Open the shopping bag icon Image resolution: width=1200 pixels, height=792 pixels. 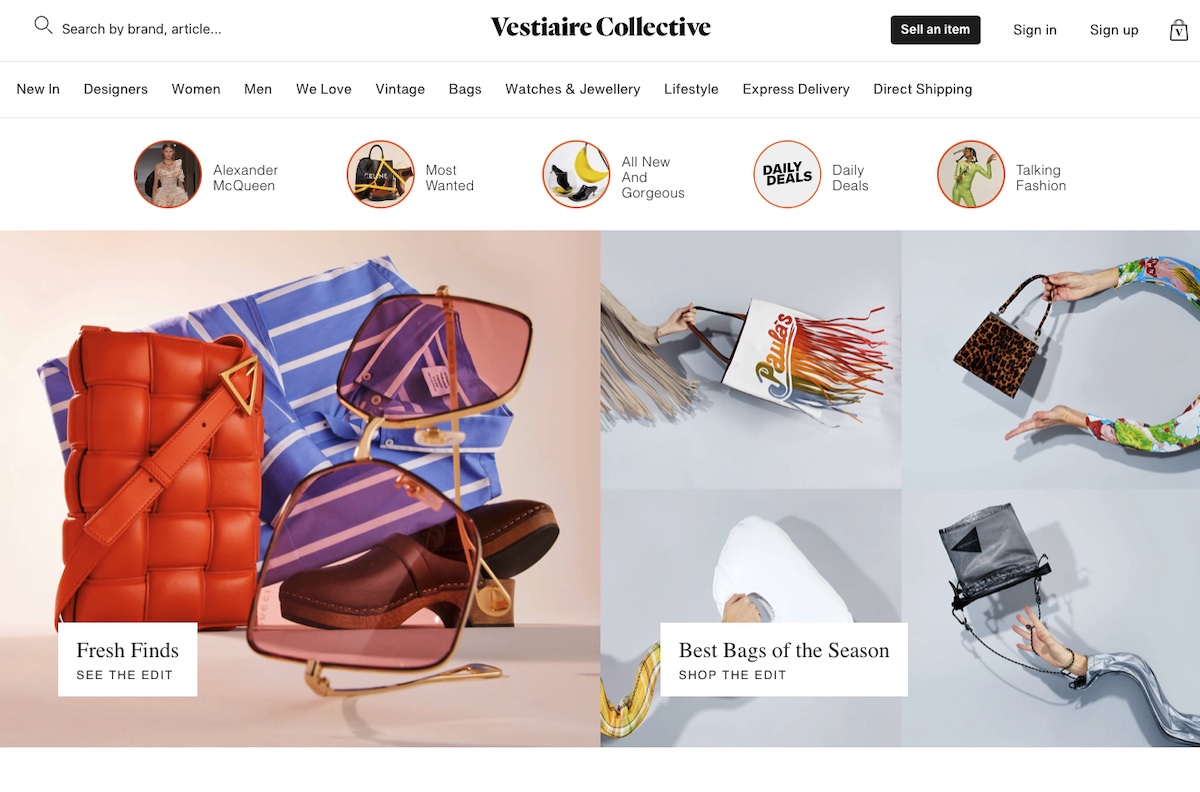coord(1179,30)
